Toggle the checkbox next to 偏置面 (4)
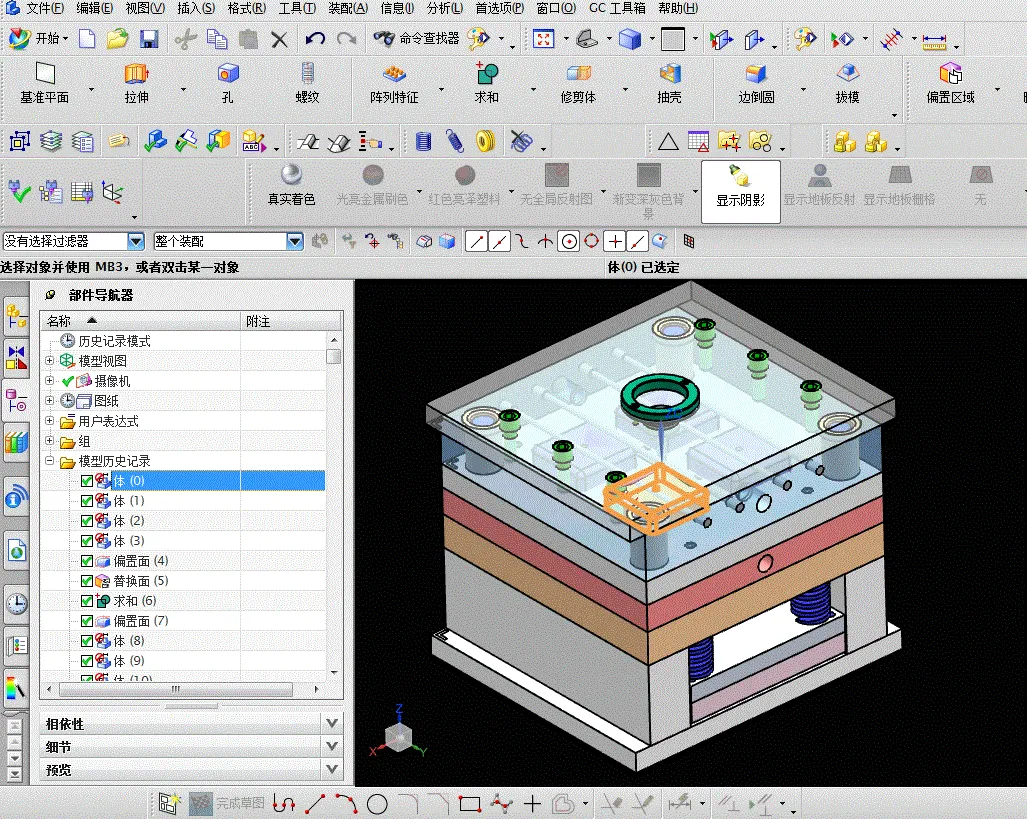 pos(86,561)
